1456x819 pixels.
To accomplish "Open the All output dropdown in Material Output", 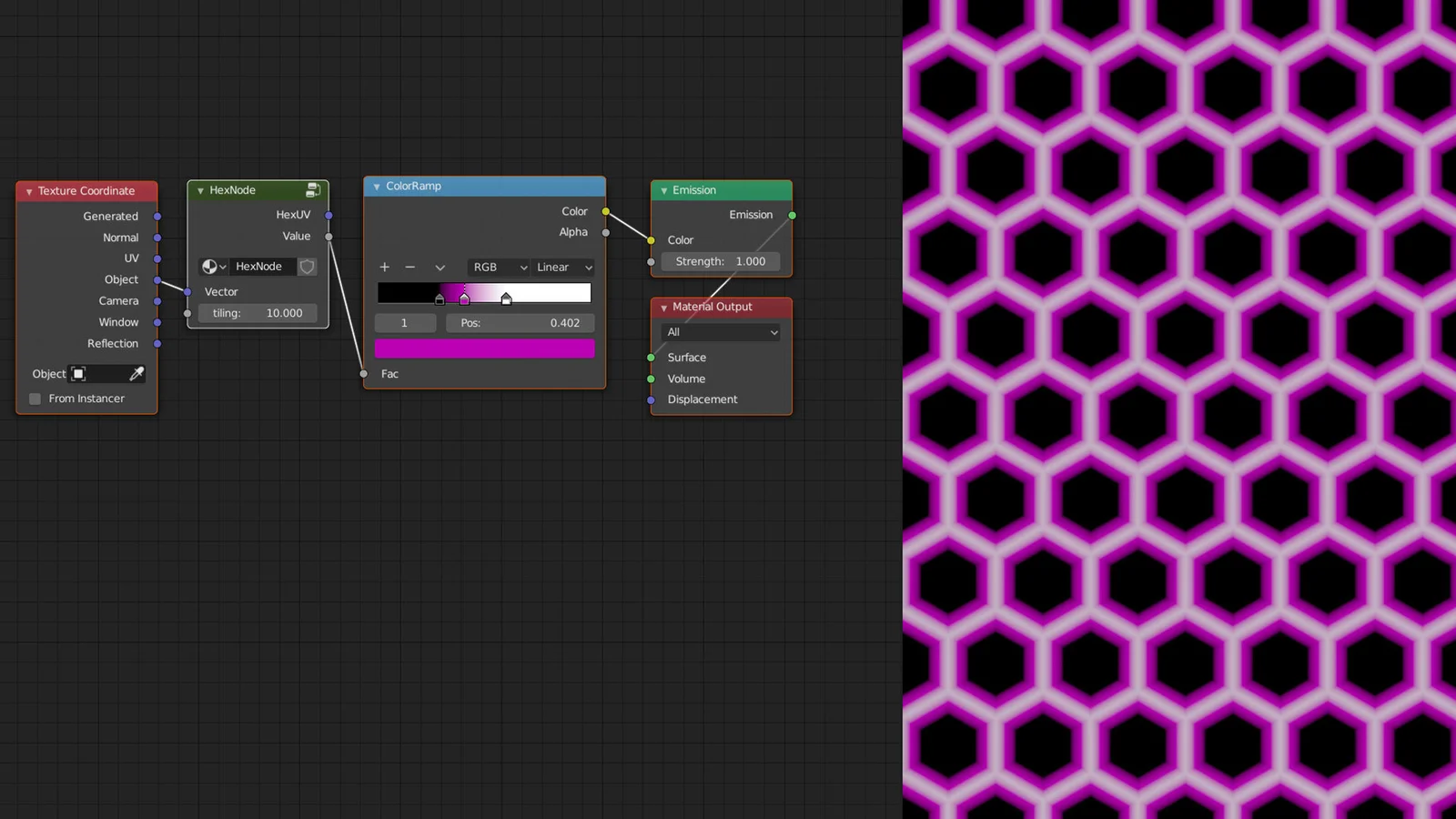I will point(720,331).
